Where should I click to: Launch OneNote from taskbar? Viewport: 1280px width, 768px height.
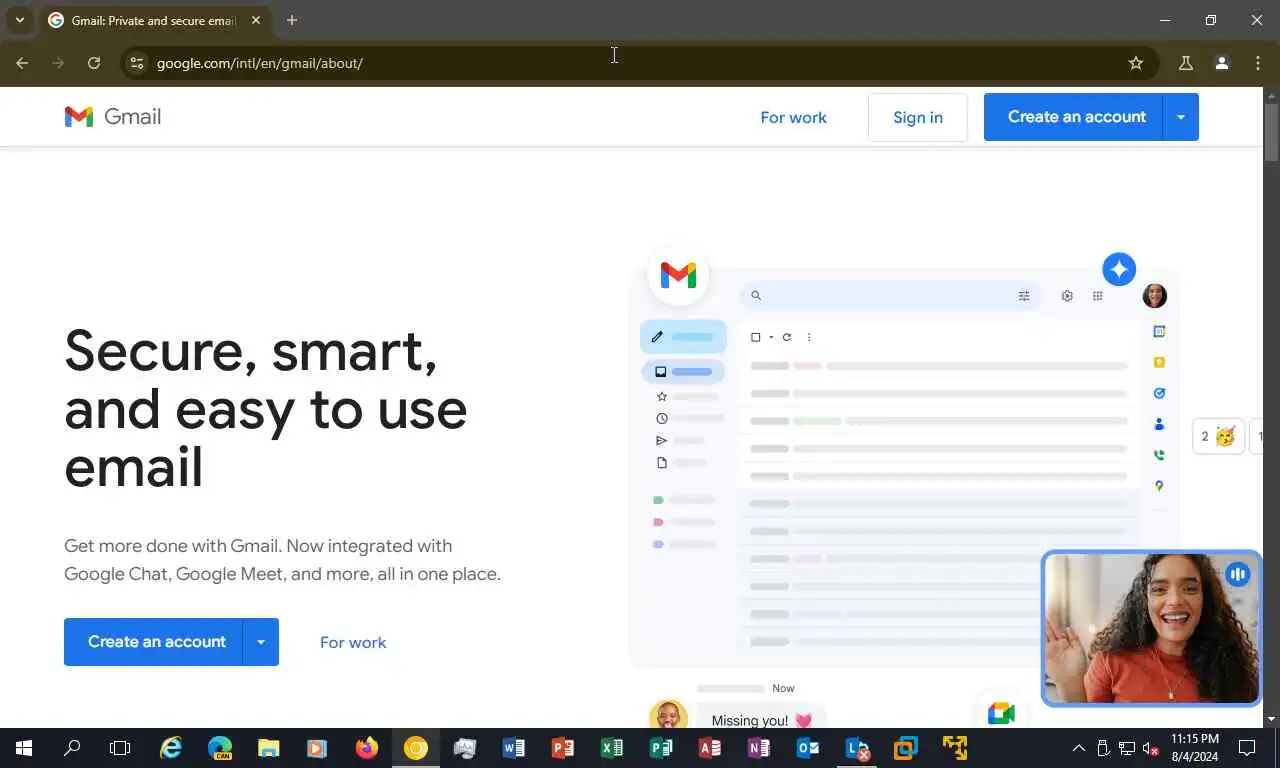tap(759, 748)
